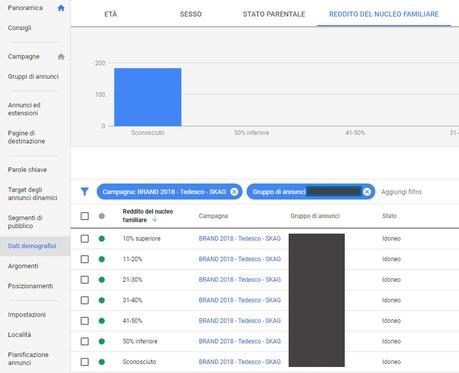Open BRAND 2018 campaign link in 11-20% row
Viewport: 459px width, 373px height.
point(240,259)
